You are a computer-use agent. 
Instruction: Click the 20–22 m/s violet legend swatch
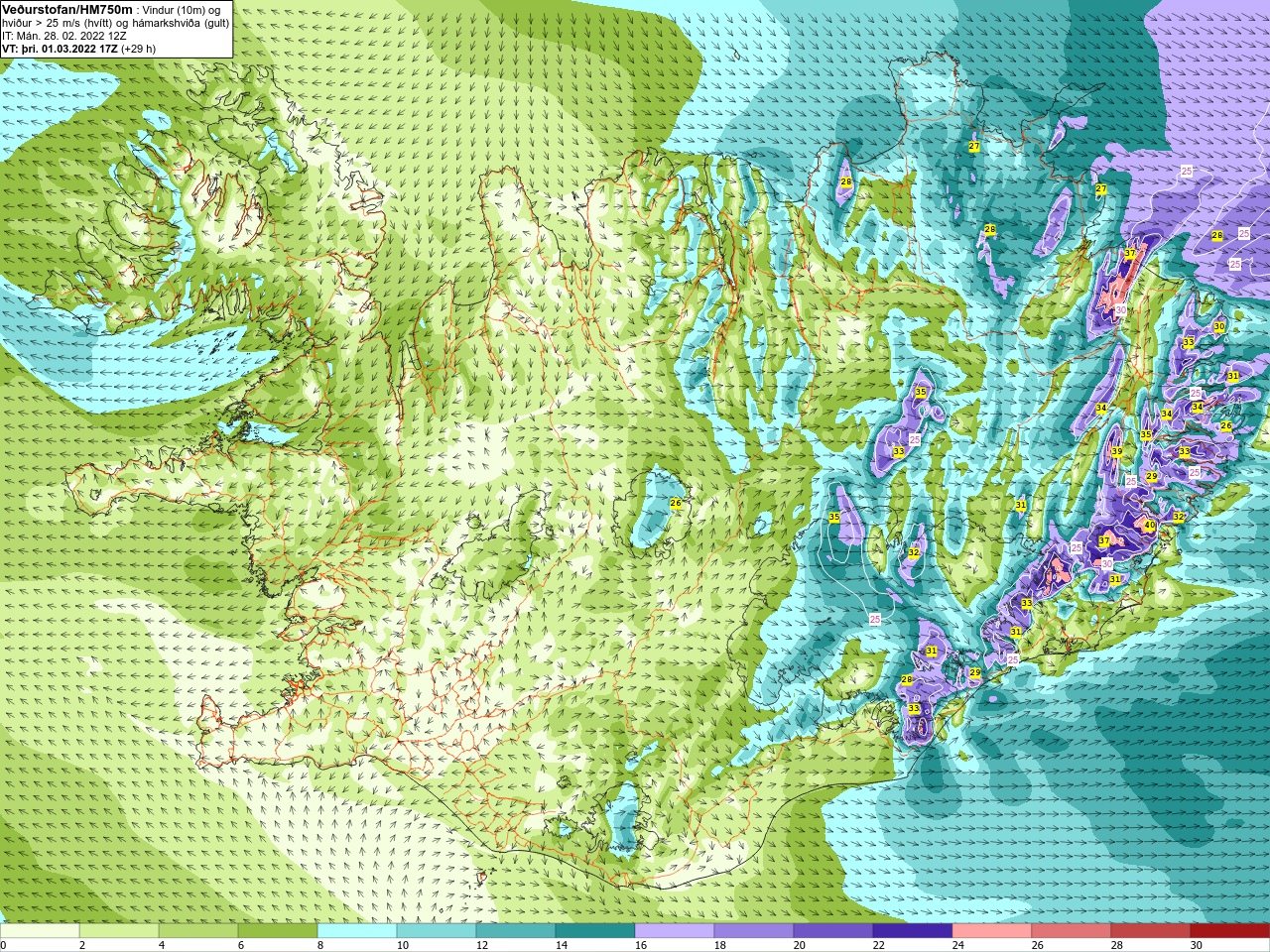pyautogui.click(x=833, y=931)
